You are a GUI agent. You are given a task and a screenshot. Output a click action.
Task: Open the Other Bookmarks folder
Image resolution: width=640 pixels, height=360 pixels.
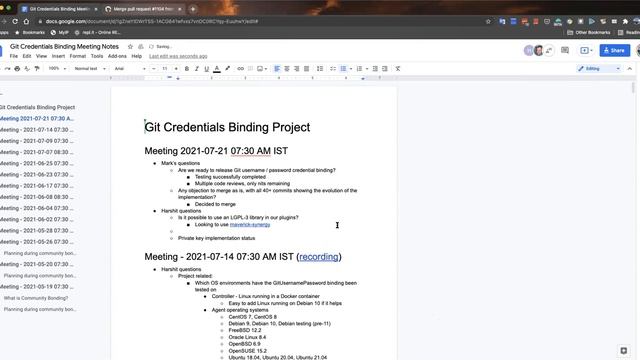point(589,32)
